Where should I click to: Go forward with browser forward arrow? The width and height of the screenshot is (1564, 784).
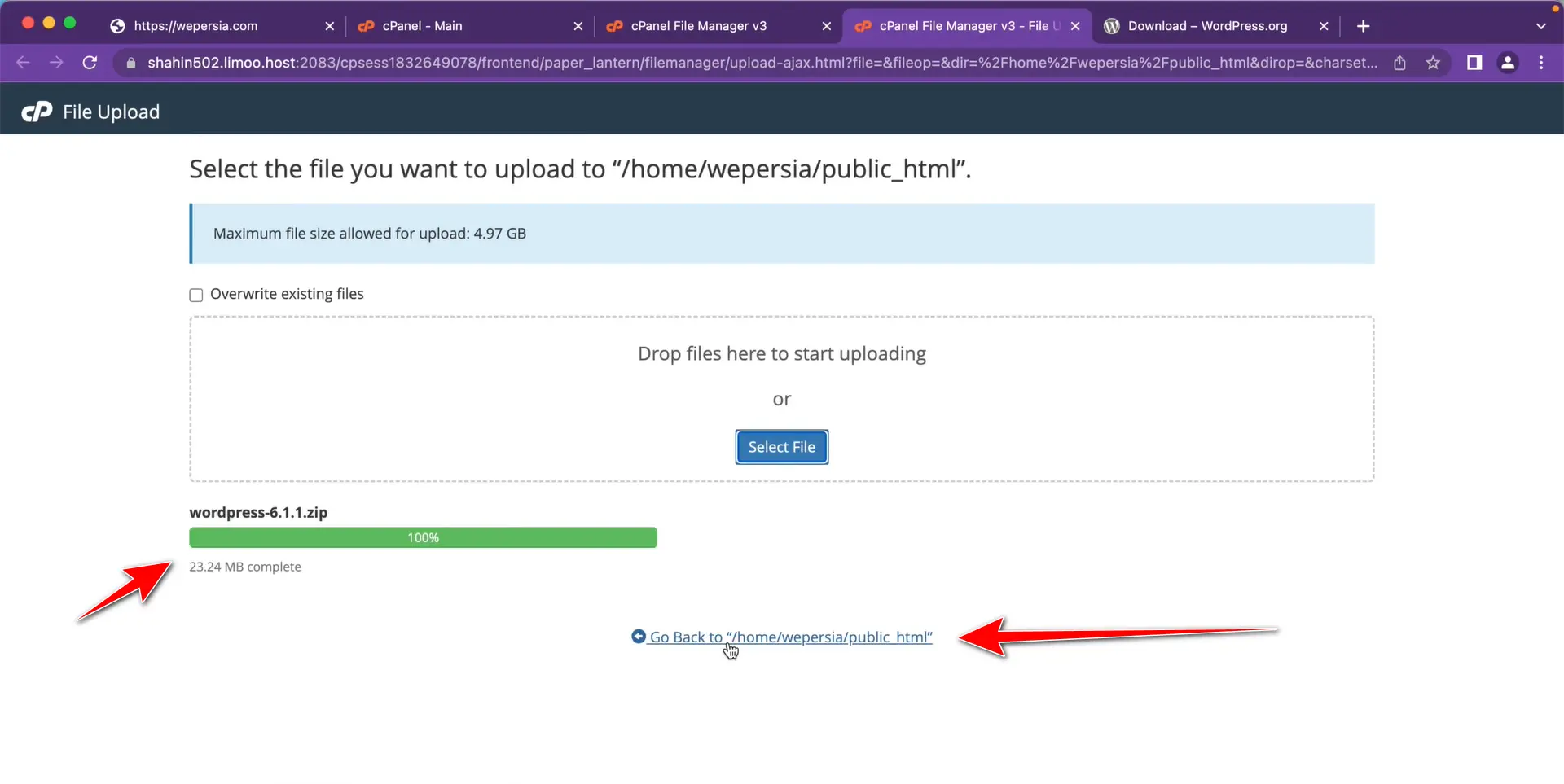56,63
